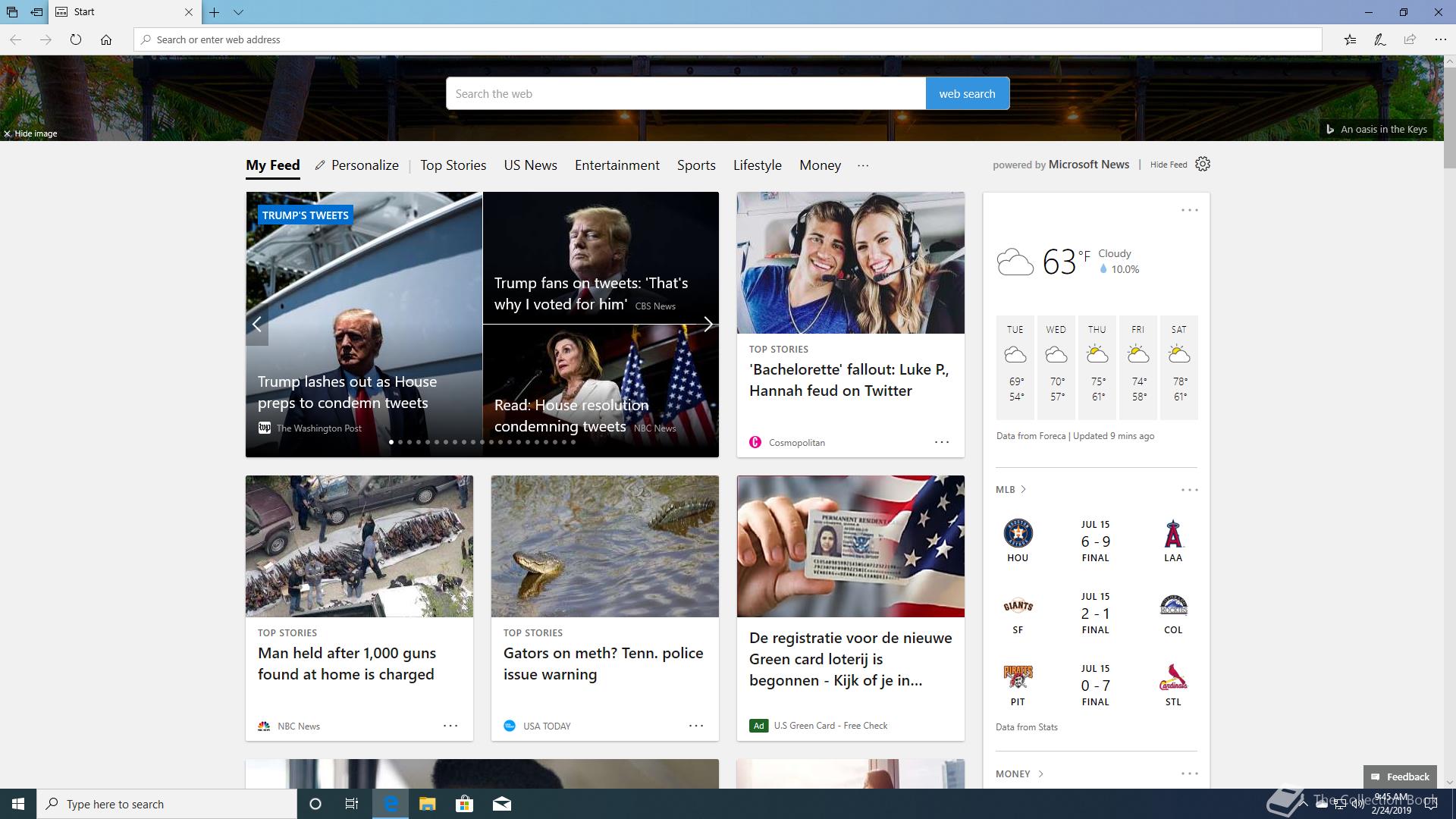Click the web search button

pos(968,93)
